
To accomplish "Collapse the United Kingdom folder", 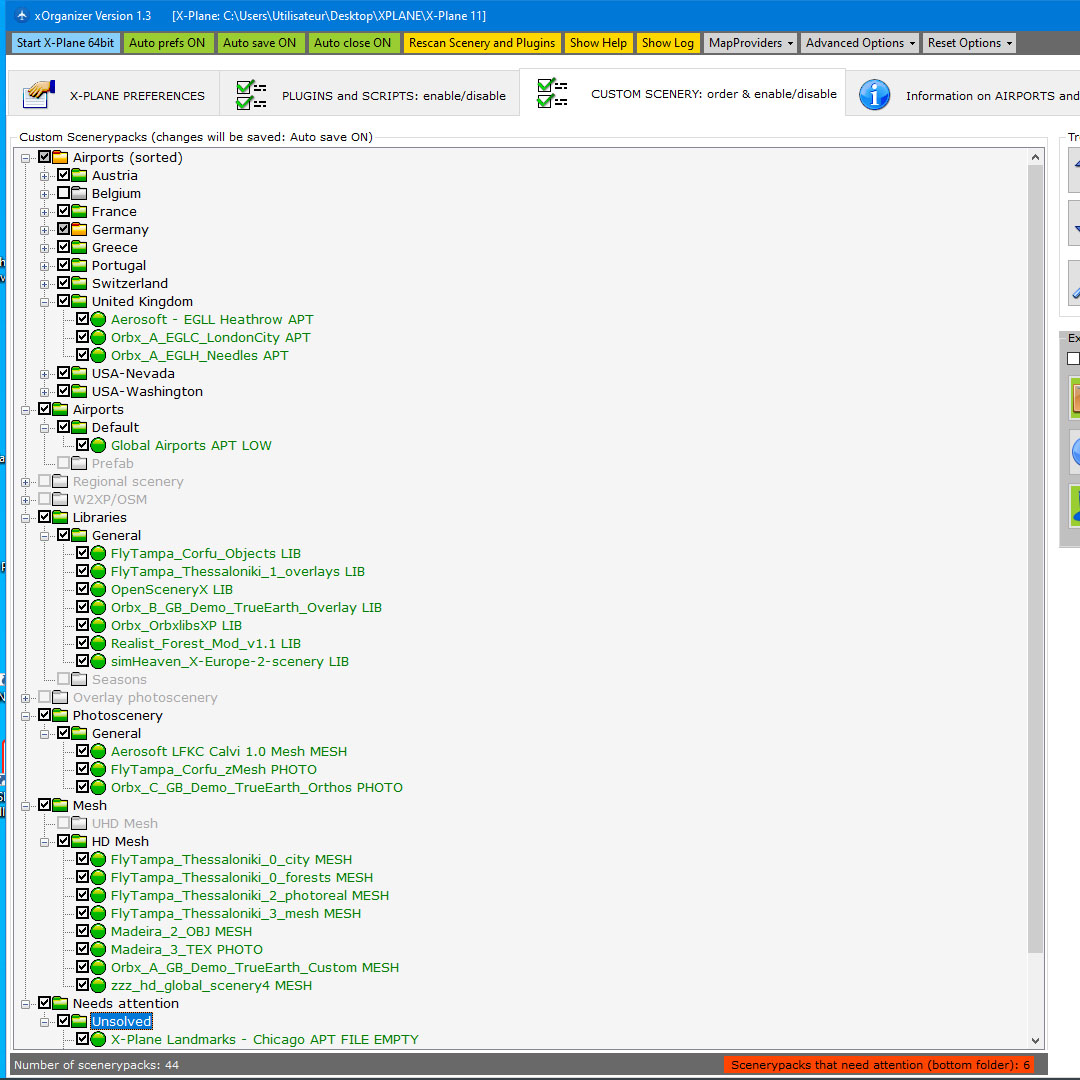I will [x=45, y=302].
